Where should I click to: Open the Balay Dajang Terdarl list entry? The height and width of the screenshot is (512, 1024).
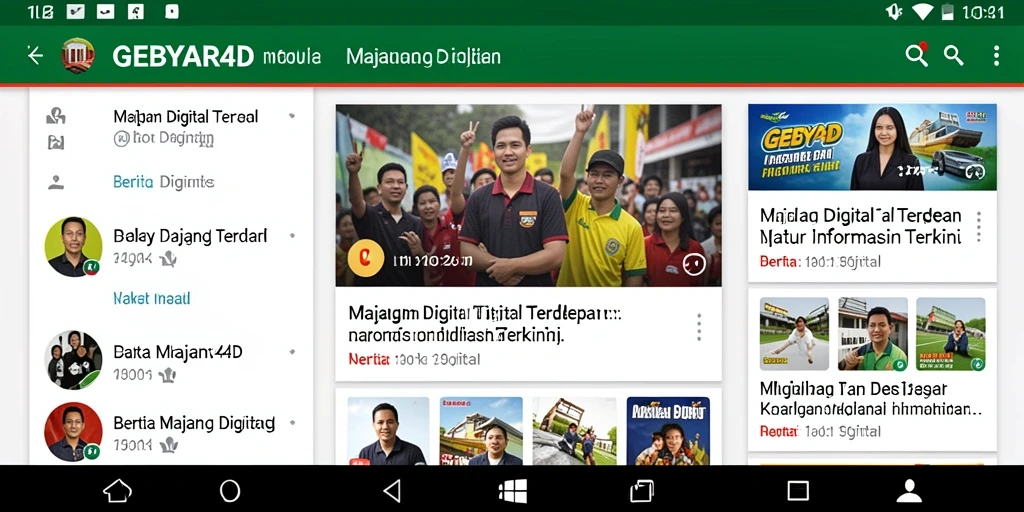click(x=171, y=247)
